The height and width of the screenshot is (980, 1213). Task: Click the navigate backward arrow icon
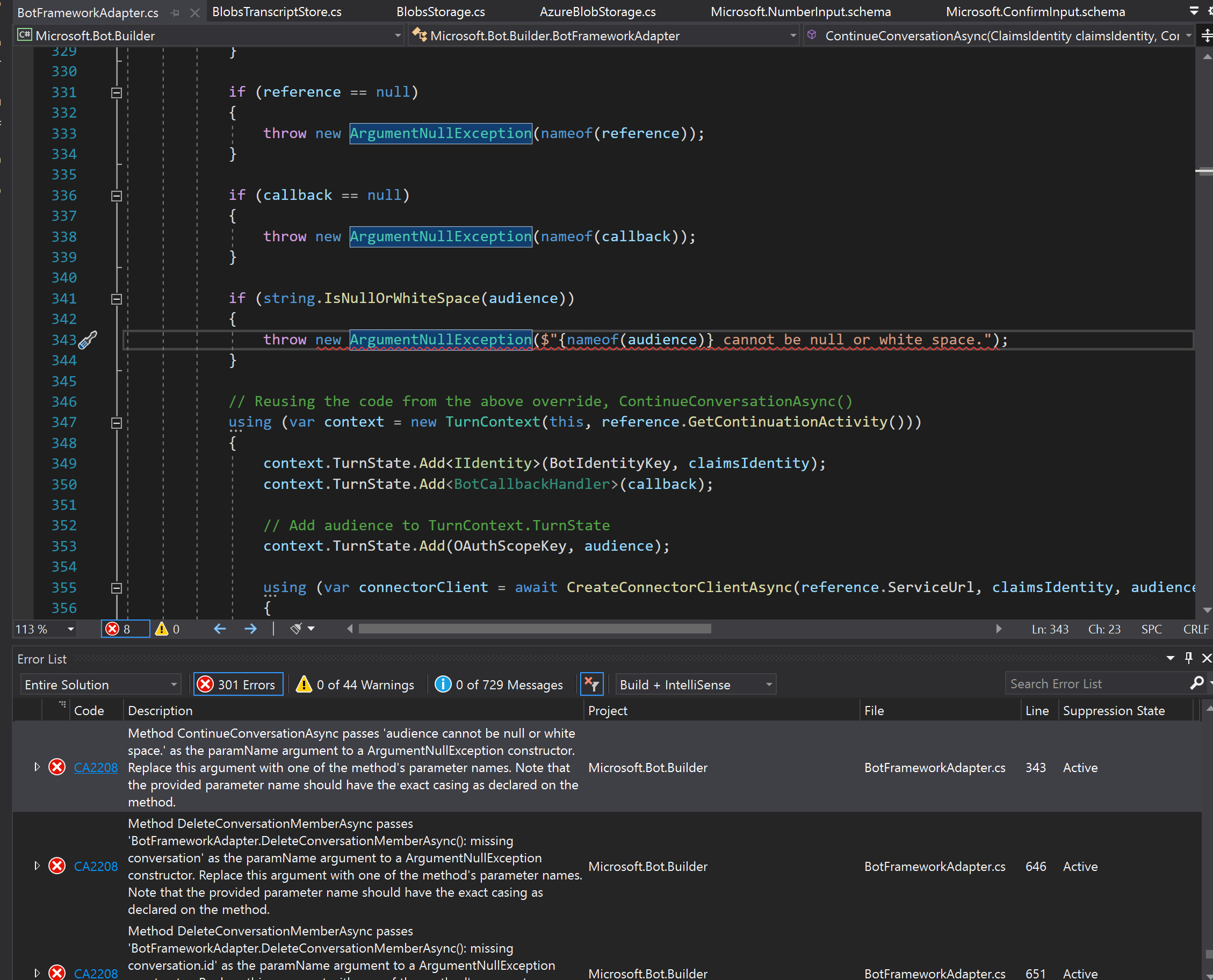[219, 628]
